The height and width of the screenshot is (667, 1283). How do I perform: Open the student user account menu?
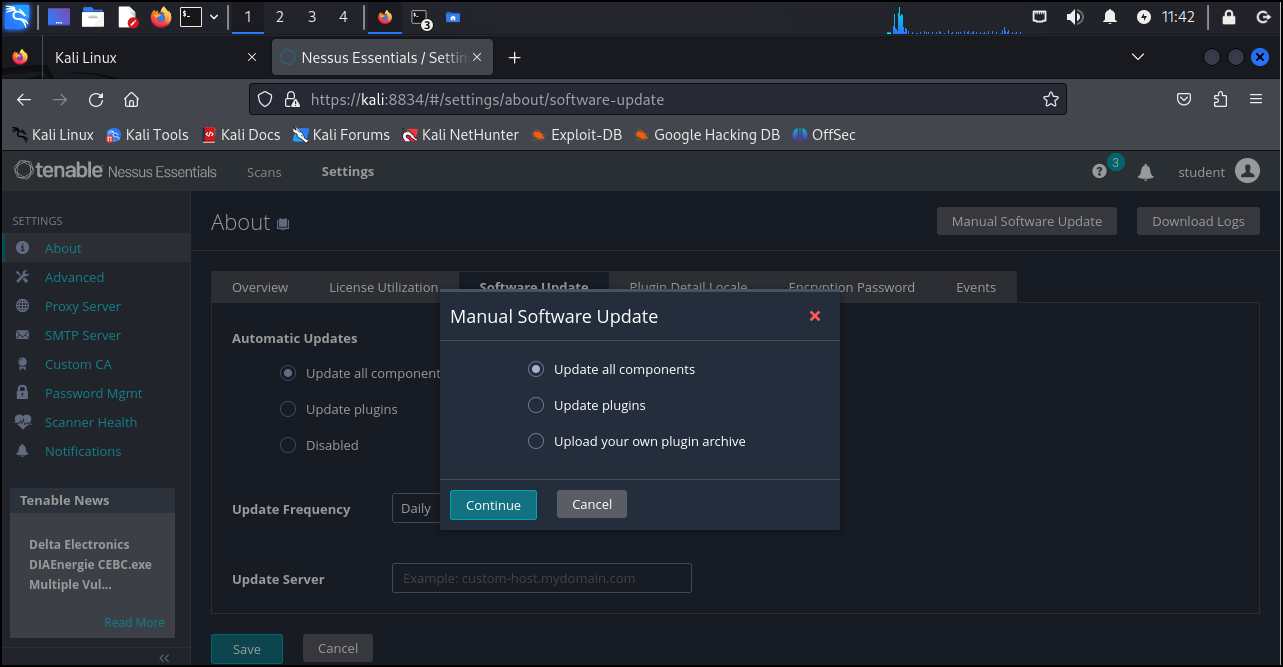point(1218,172)
